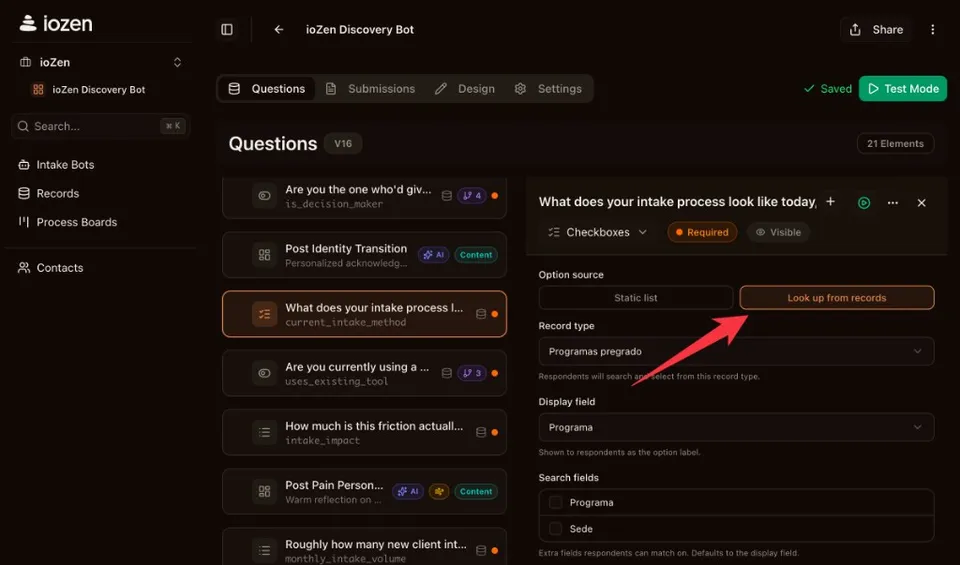Focus the Search field

pos(100,126)
